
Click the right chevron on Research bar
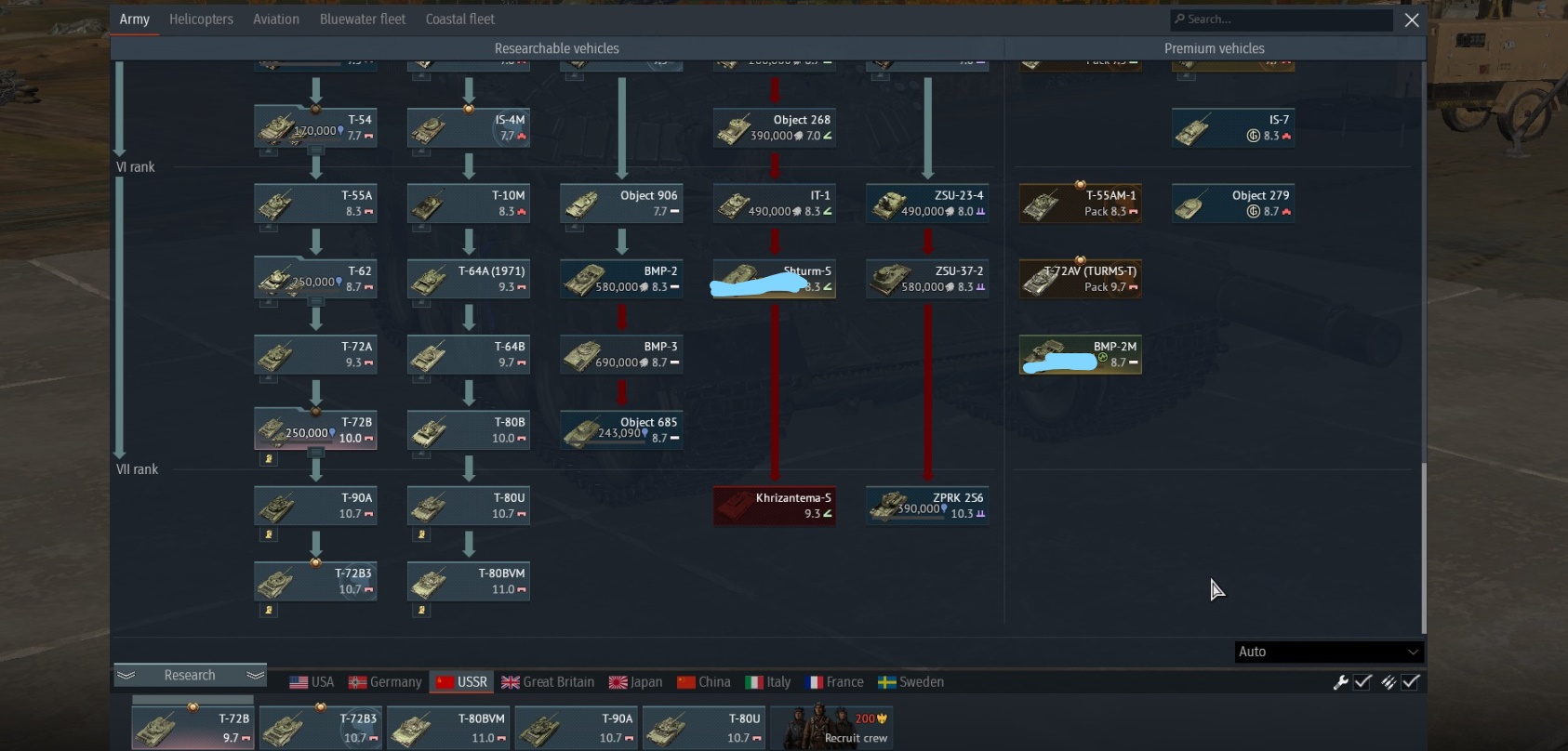point(255,675)
